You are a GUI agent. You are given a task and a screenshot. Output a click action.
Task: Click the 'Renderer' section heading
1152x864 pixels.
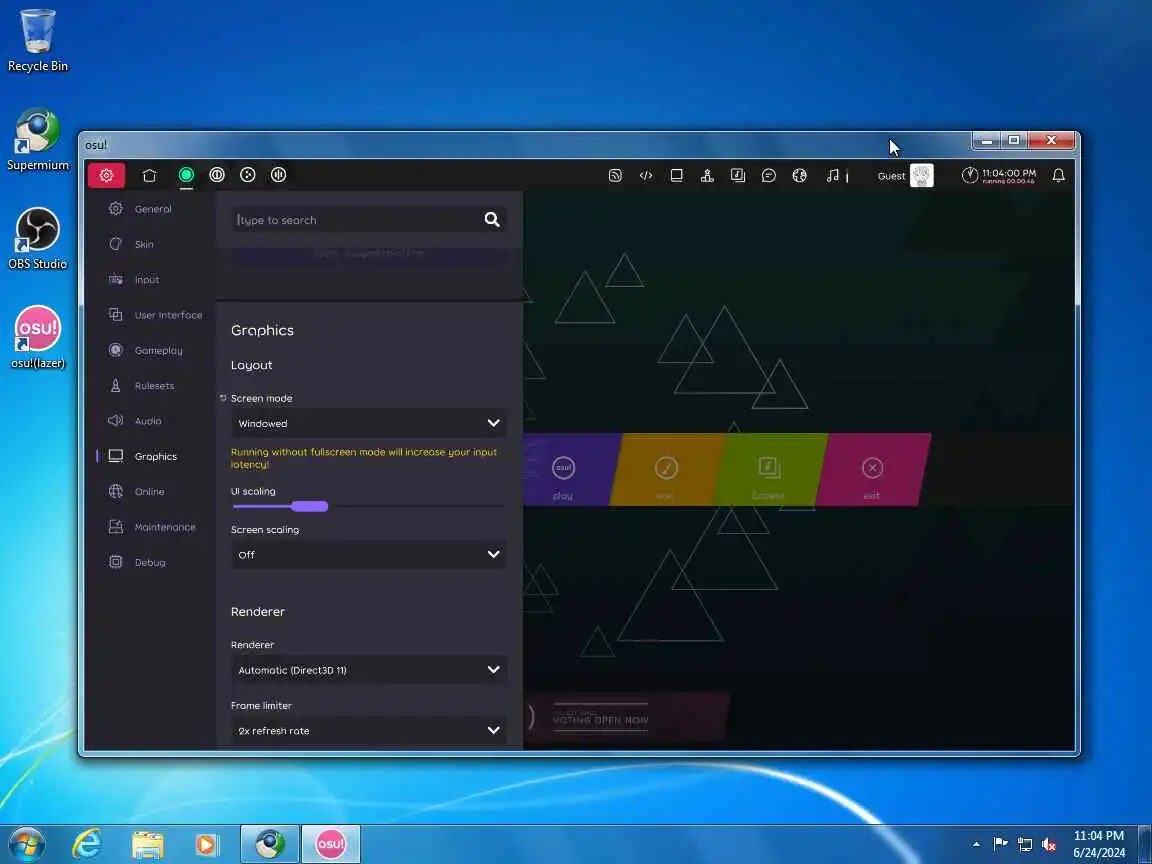tap(258, 611)
